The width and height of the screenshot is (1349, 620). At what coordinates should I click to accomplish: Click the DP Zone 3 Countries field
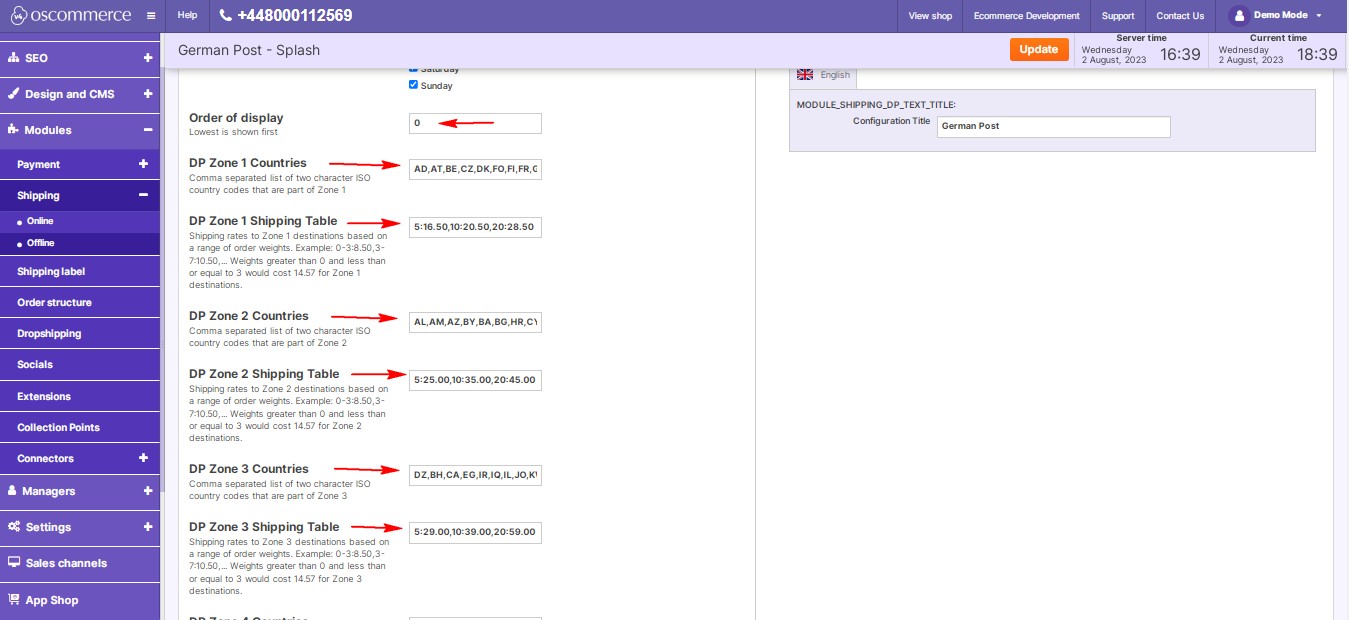[475, 475]
